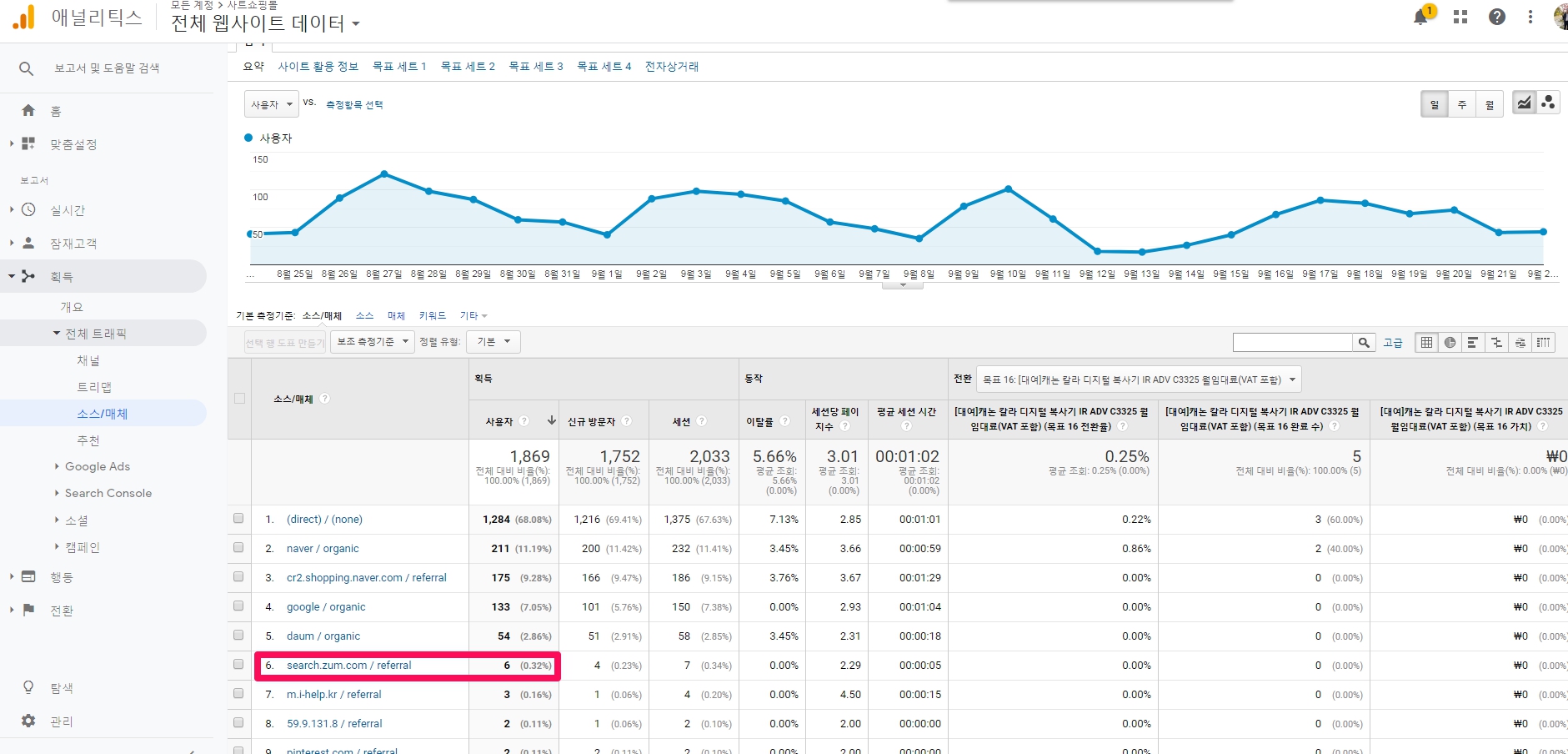Select the 목표 세트 1 tab
Screen dimensions: 1568x754
tap(398, 67)
